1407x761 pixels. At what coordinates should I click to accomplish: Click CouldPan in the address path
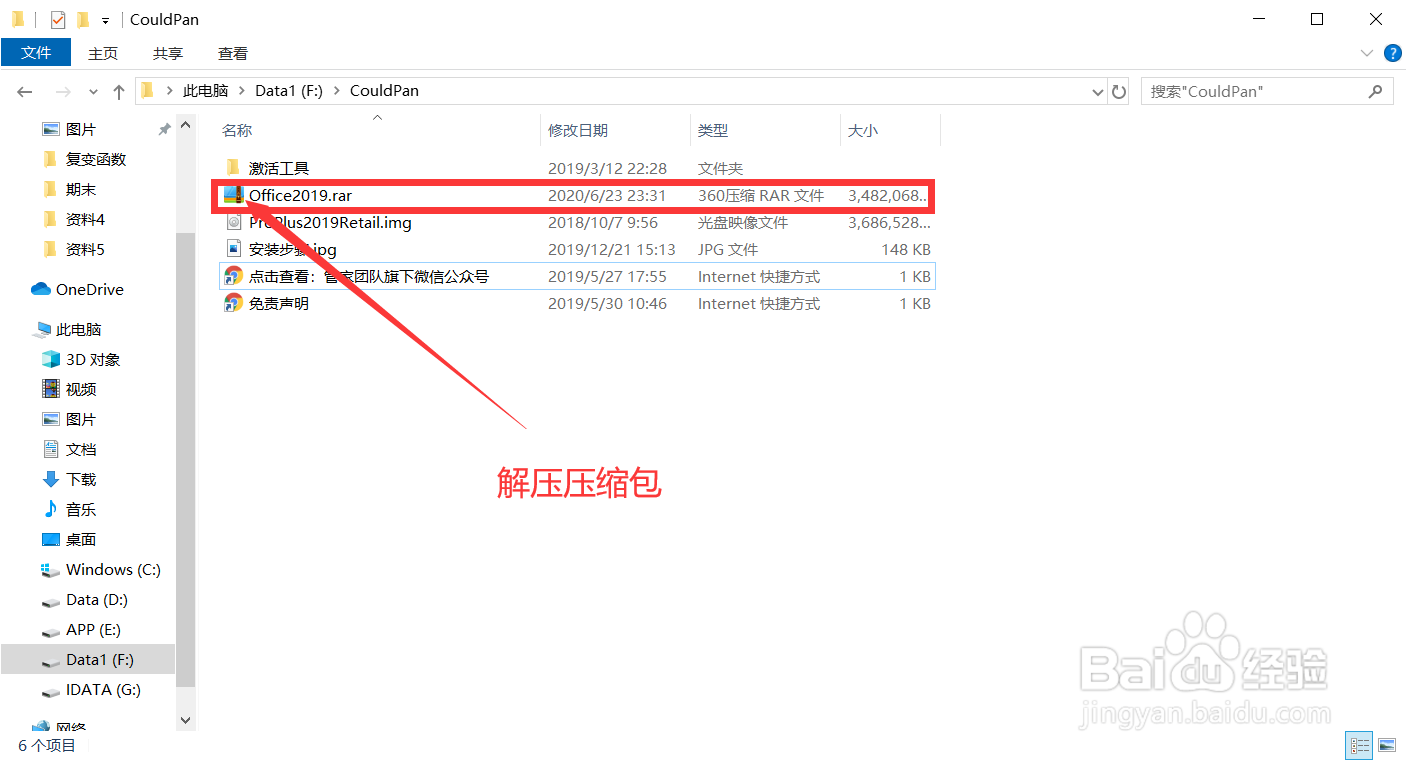[x=384, y=90]
